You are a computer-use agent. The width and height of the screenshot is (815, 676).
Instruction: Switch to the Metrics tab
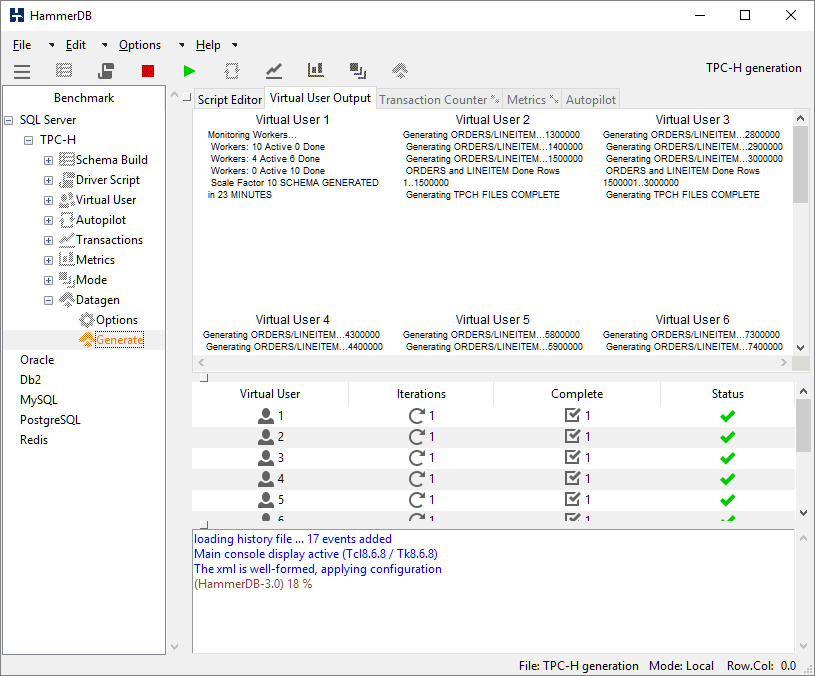pos(532,100)
